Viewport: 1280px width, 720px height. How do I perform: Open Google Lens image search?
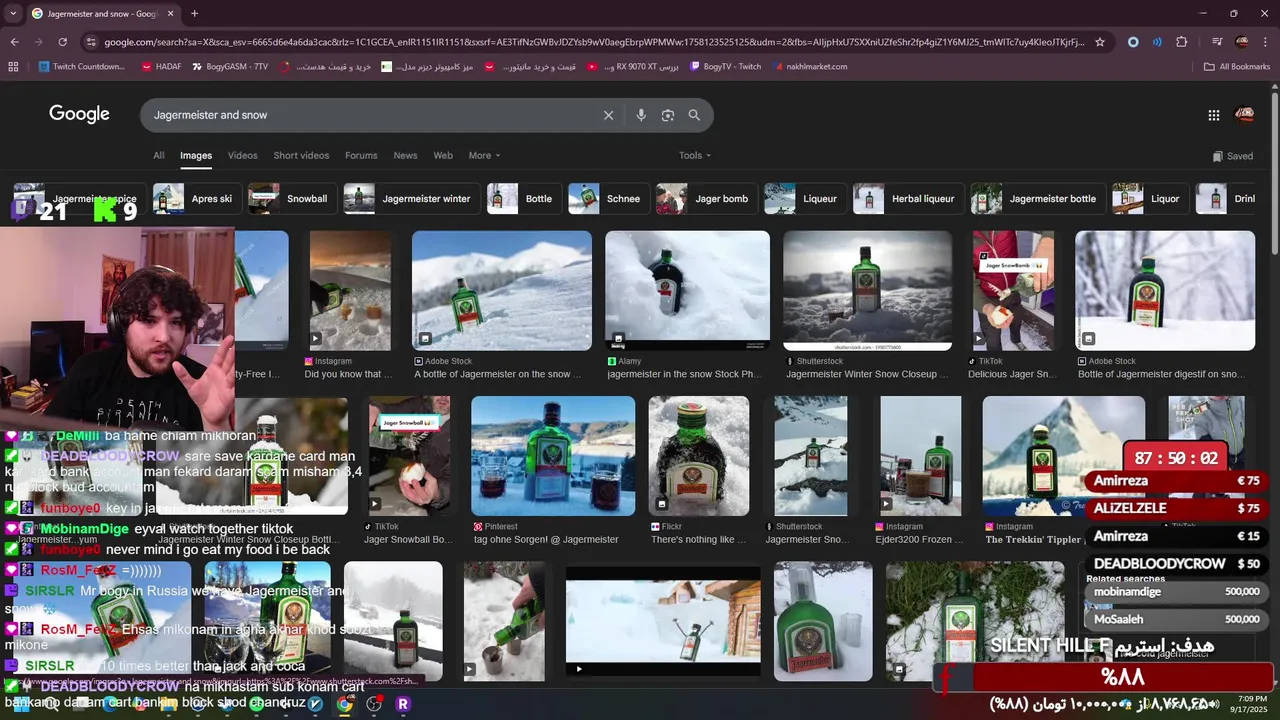point(668,115)
